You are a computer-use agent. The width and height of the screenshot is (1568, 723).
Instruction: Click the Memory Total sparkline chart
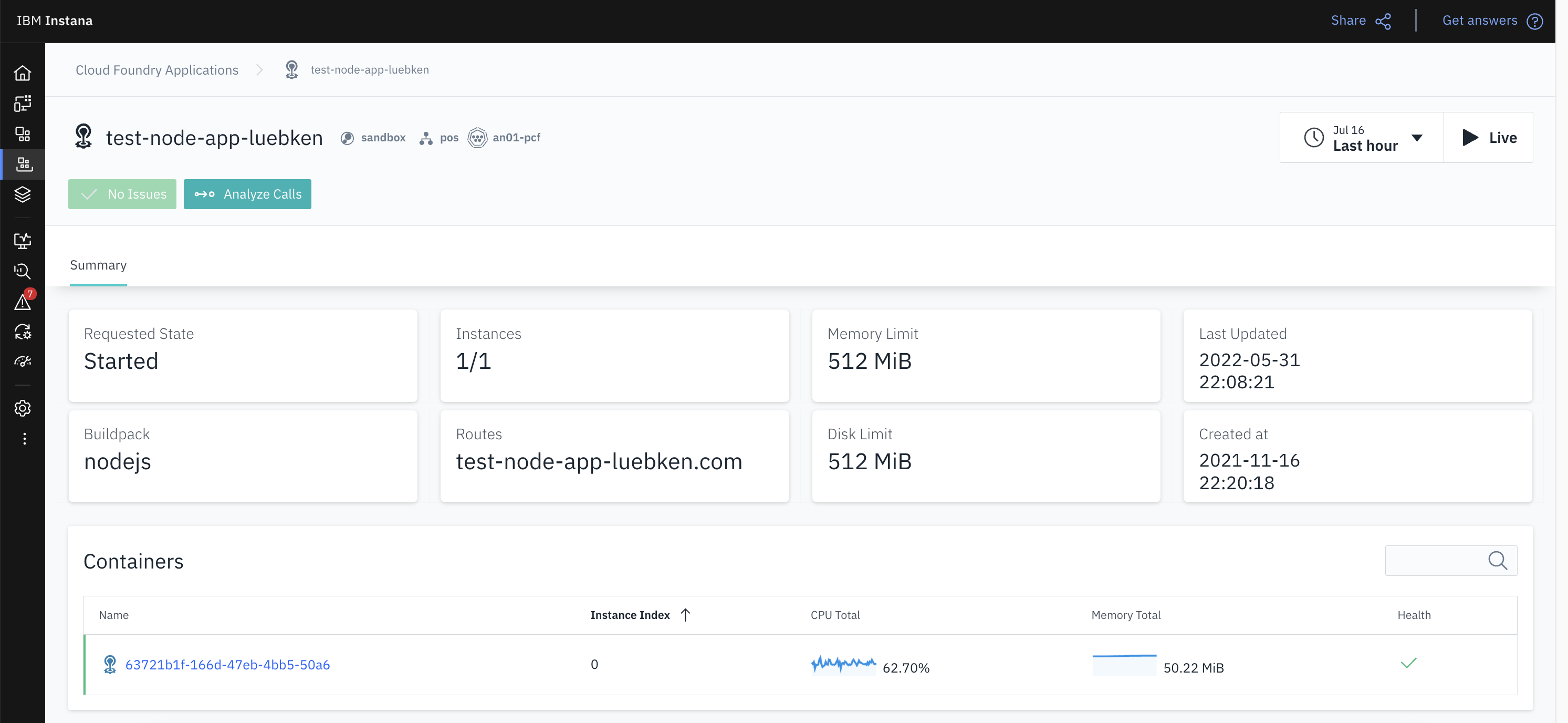pyautogui.click(x=1124, y=664)
